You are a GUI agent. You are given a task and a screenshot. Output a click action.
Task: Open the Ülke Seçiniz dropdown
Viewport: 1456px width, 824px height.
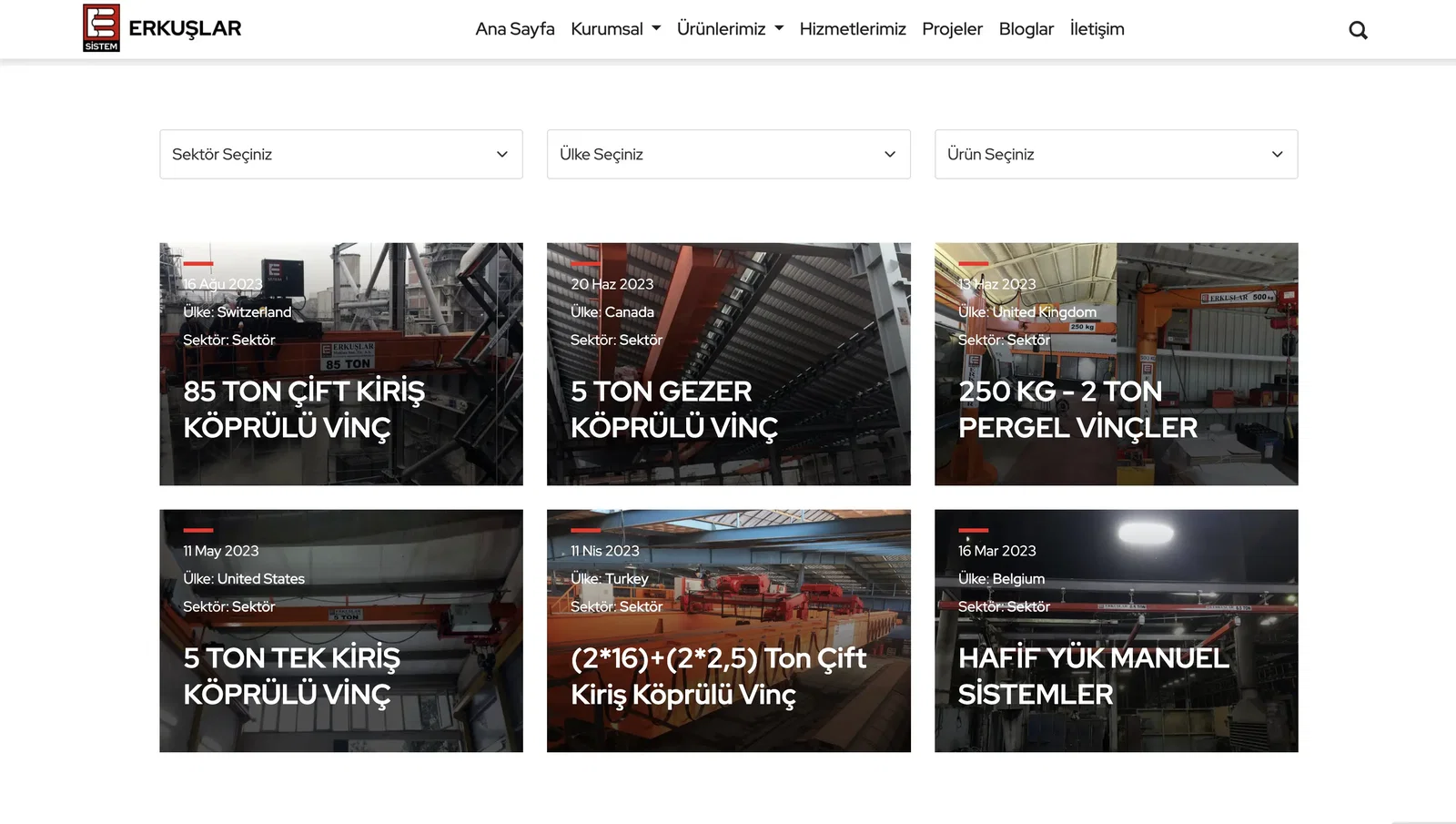coord(728,155)
